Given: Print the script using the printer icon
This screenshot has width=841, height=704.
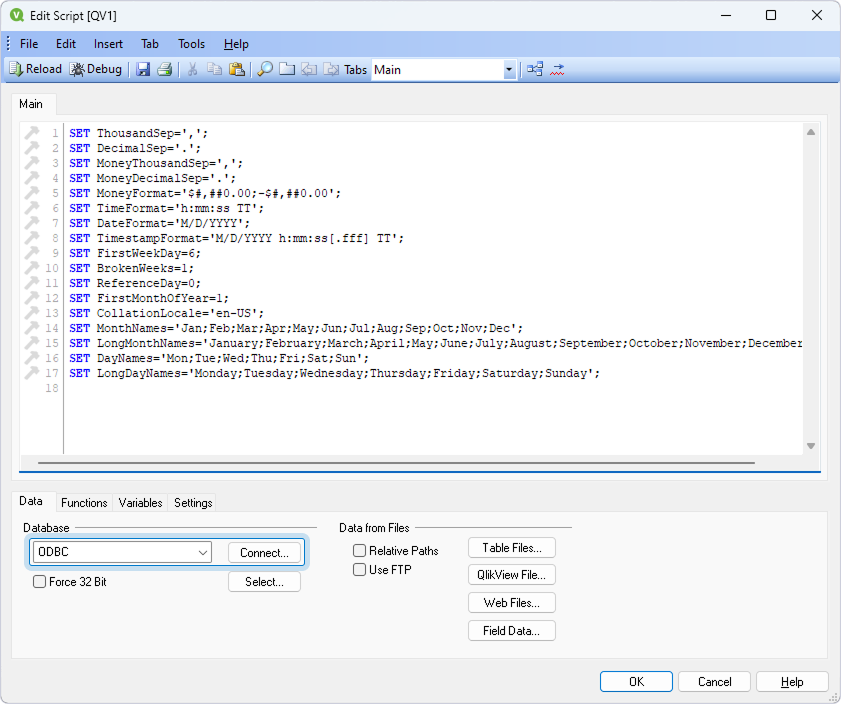Looking at the screenshot, I should click(x=164, y=69).
